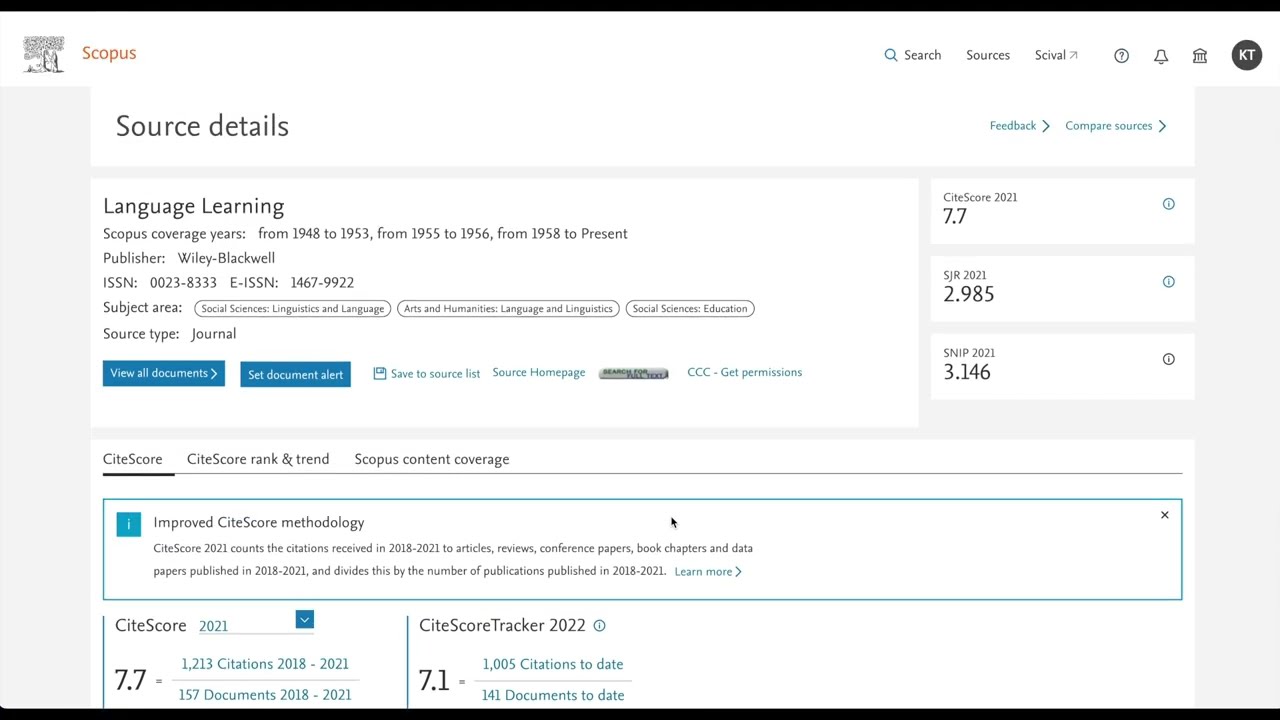
Task: Click the blue info icon in the notice
Action: click(129, 524)
